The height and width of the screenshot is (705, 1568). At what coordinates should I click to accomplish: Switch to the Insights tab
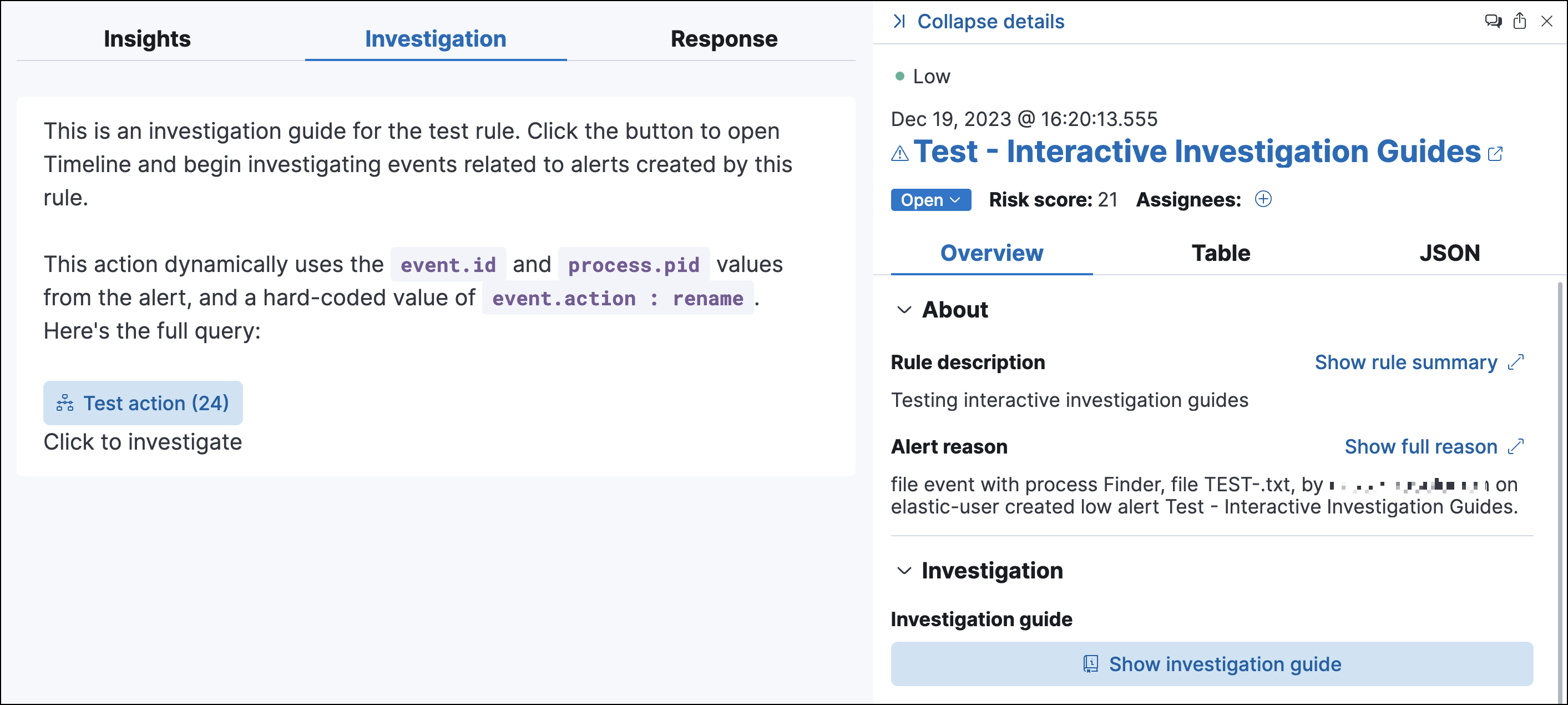(x=146, y=38)
